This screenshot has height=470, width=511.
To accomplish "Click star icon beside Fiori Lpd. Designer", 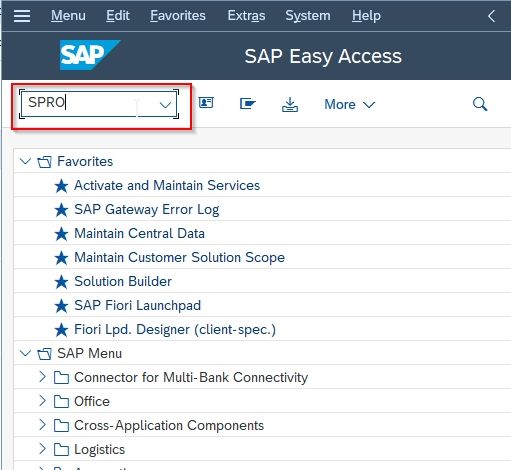I will [61, 330].
